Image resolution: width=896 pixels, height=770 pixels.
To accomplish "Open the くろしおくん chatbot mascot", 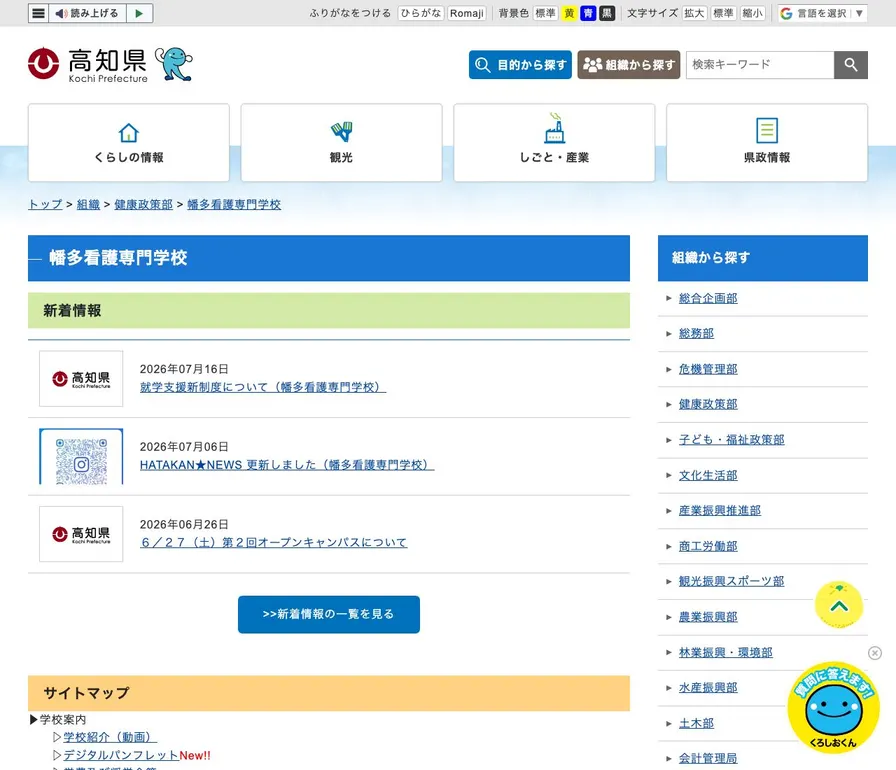I will tap(833, 708).
